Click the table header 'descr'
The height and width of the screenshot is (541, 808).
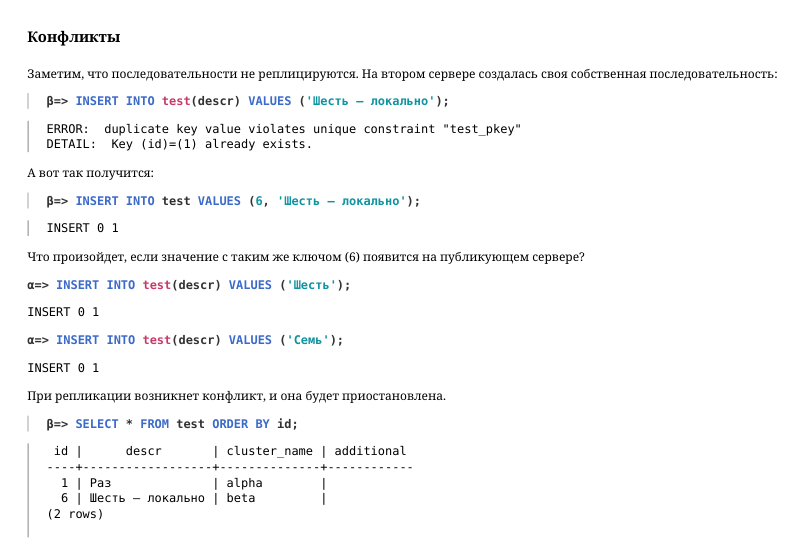pyautogui.click(x=143, y=451)
